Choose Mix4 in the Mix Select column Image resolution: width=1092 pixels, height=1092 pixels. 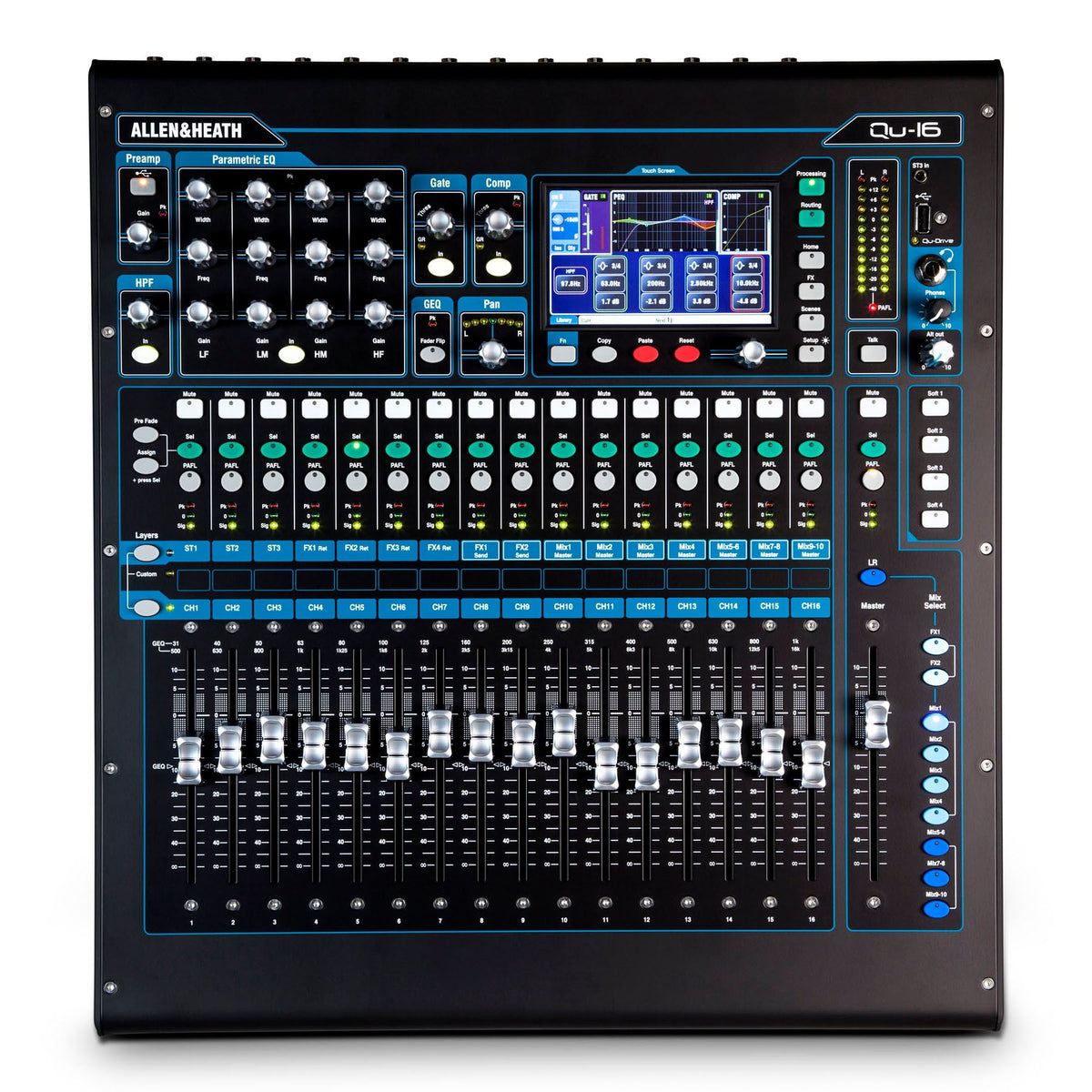point(935,815)
